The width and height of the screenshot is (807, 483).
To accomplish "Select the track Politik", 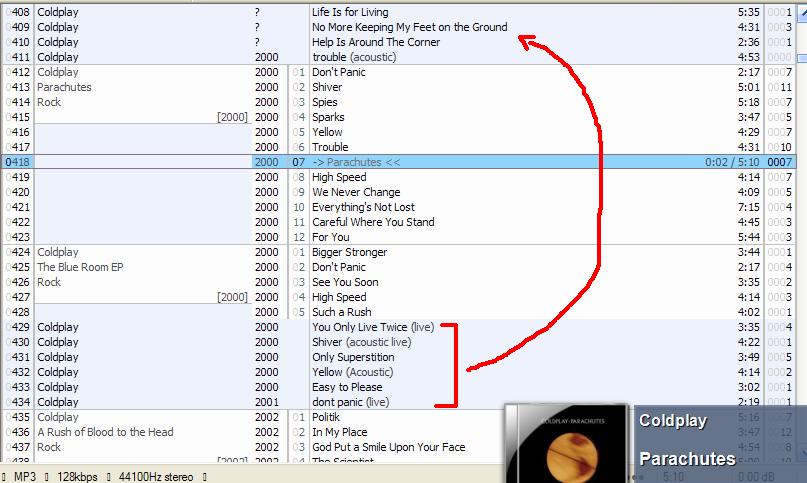I will (326, 417).
